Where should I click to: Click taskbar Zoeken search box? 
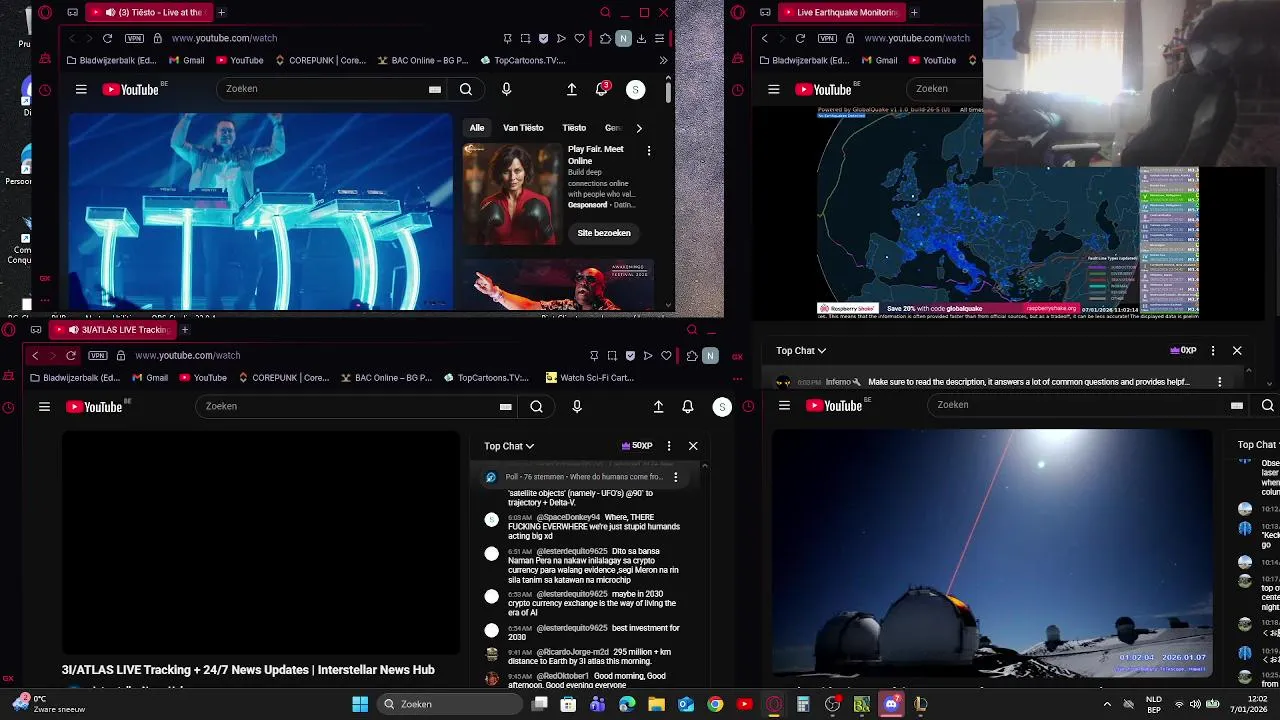point(450,704)
